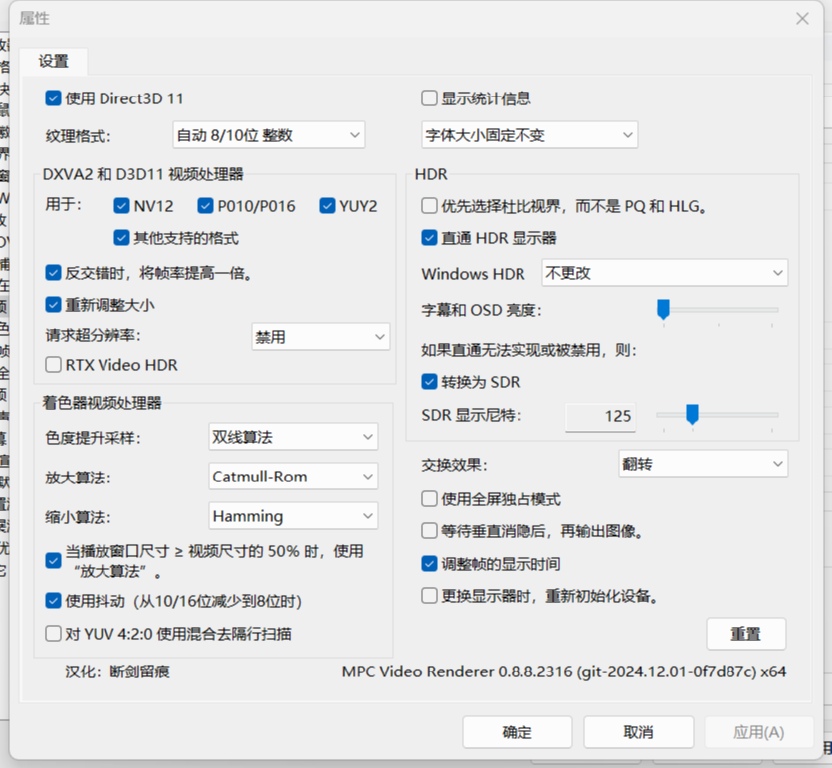Expand the 交换效果 dropdown
The height and width of the screenshot is (768, 832).
point(703,464)
